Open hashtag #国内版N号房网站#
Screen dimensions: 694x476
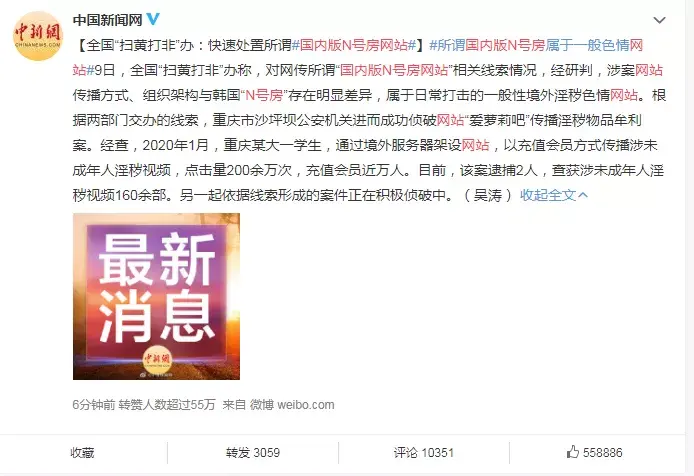point(354,45)
